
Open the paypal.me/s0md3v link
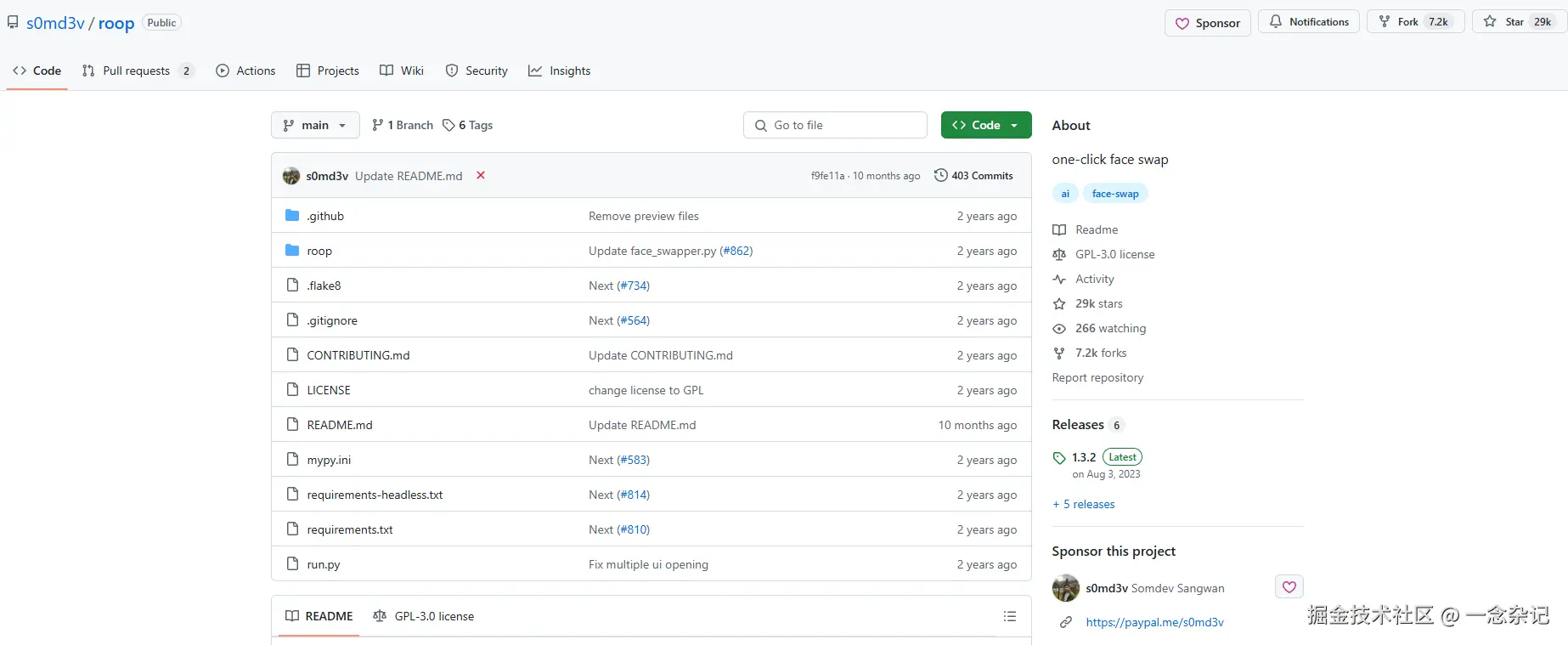pyautogui.click(x=1154, y=622)
